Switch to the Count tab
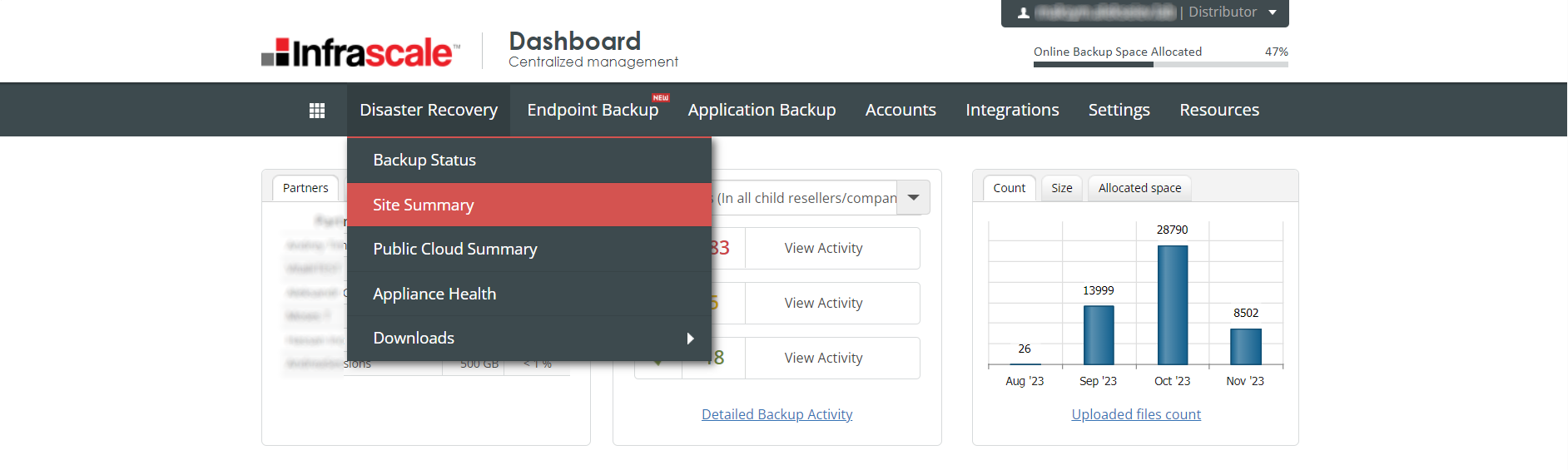Viewport: 1568px width, 470px height. click(x=1009, y=188)
